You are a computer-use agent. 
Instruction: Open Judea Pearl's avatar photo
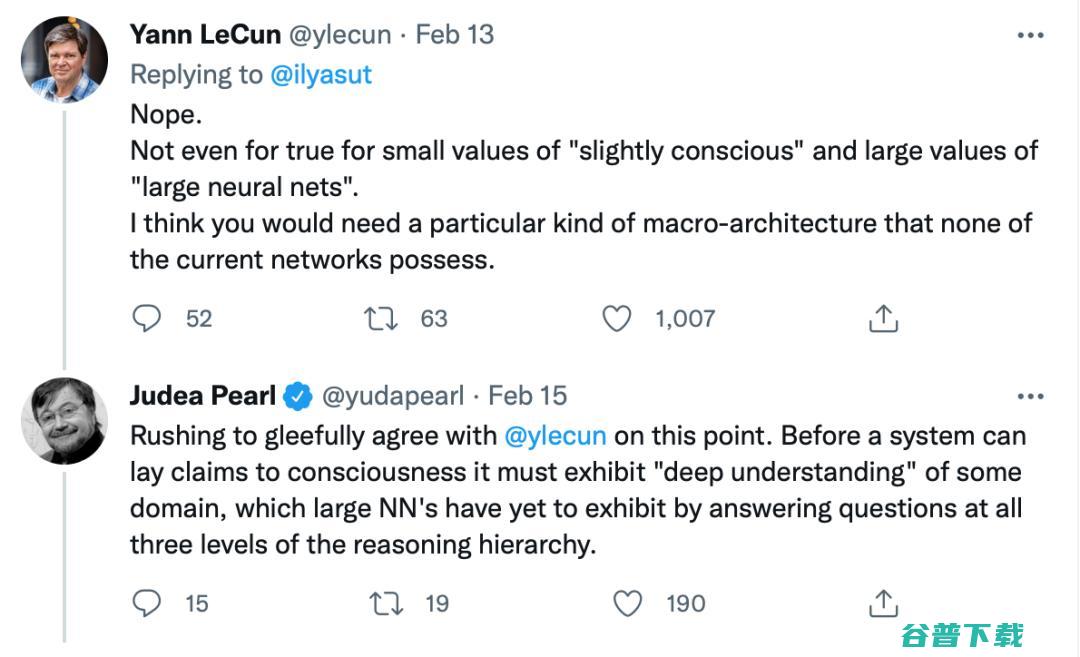pos(64,420)
